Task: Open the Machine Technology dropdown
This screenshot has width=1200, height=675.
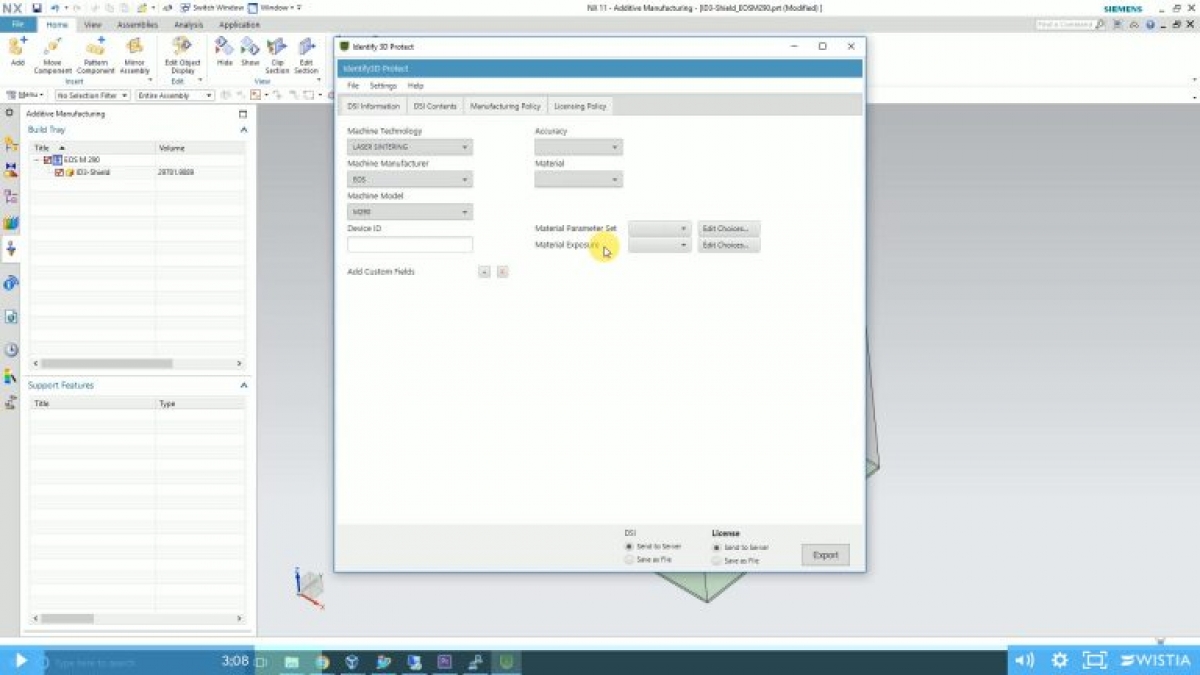Action: 410,147
